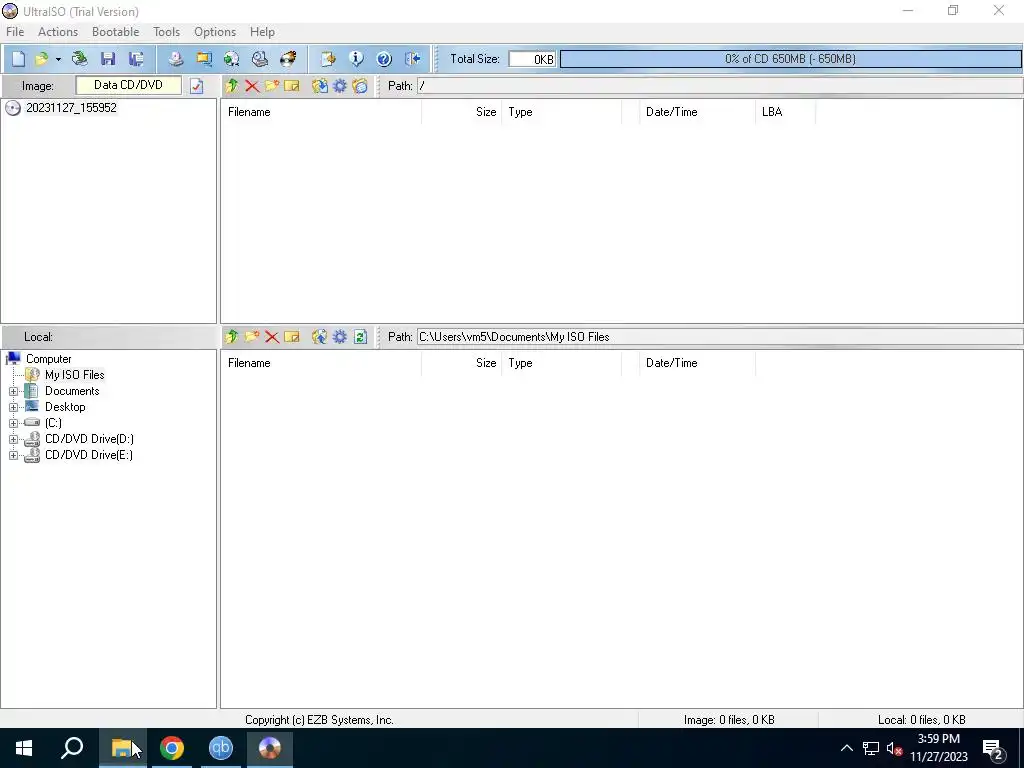The width and height of the screenshot is (1024, 768).
Task: Click the Total Size 0KB field
Action: pyautogui.click(x=532, y=59)
